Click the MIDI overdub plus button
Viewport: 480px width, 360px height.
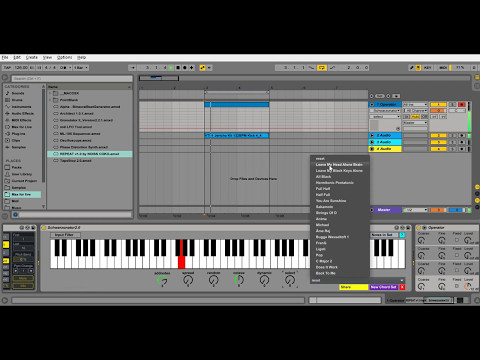[x=192, y=68]
